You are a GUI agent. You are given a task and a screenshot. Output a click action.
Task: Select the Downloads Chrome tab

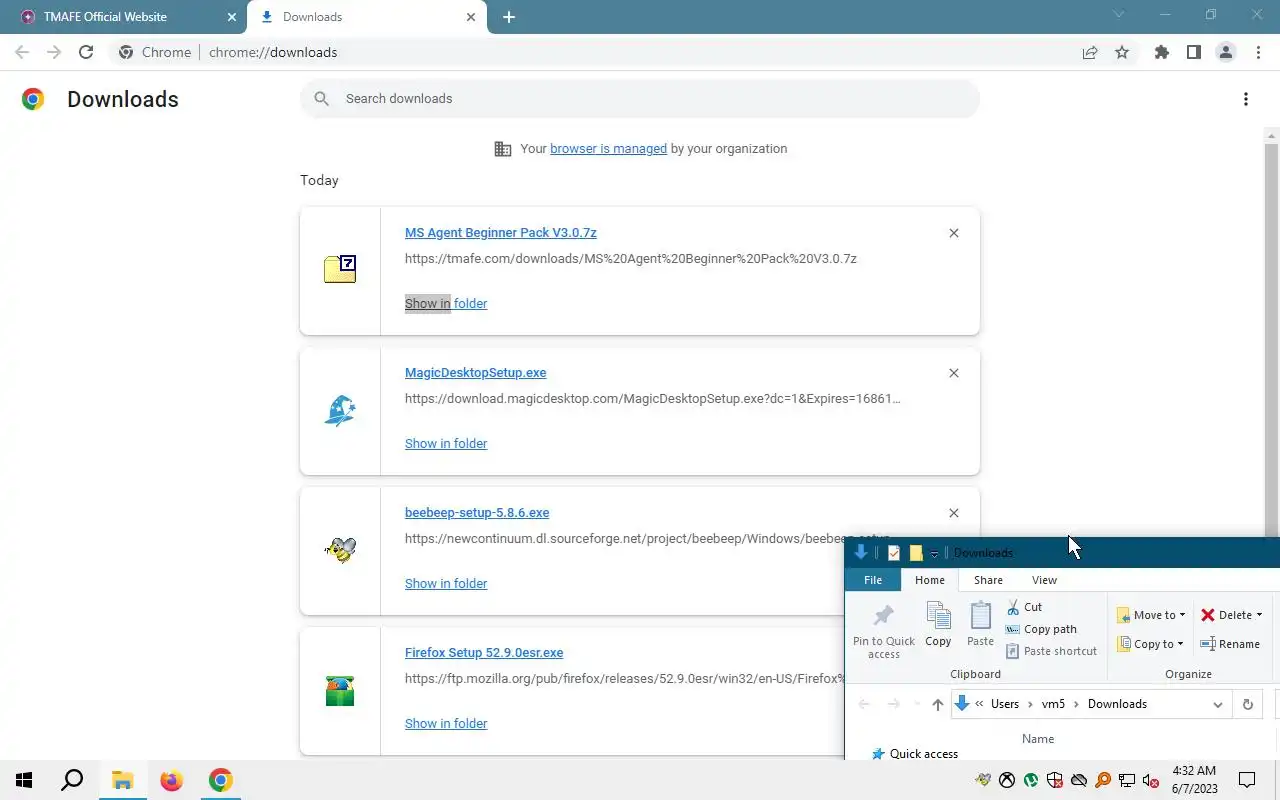click(366, 17)
